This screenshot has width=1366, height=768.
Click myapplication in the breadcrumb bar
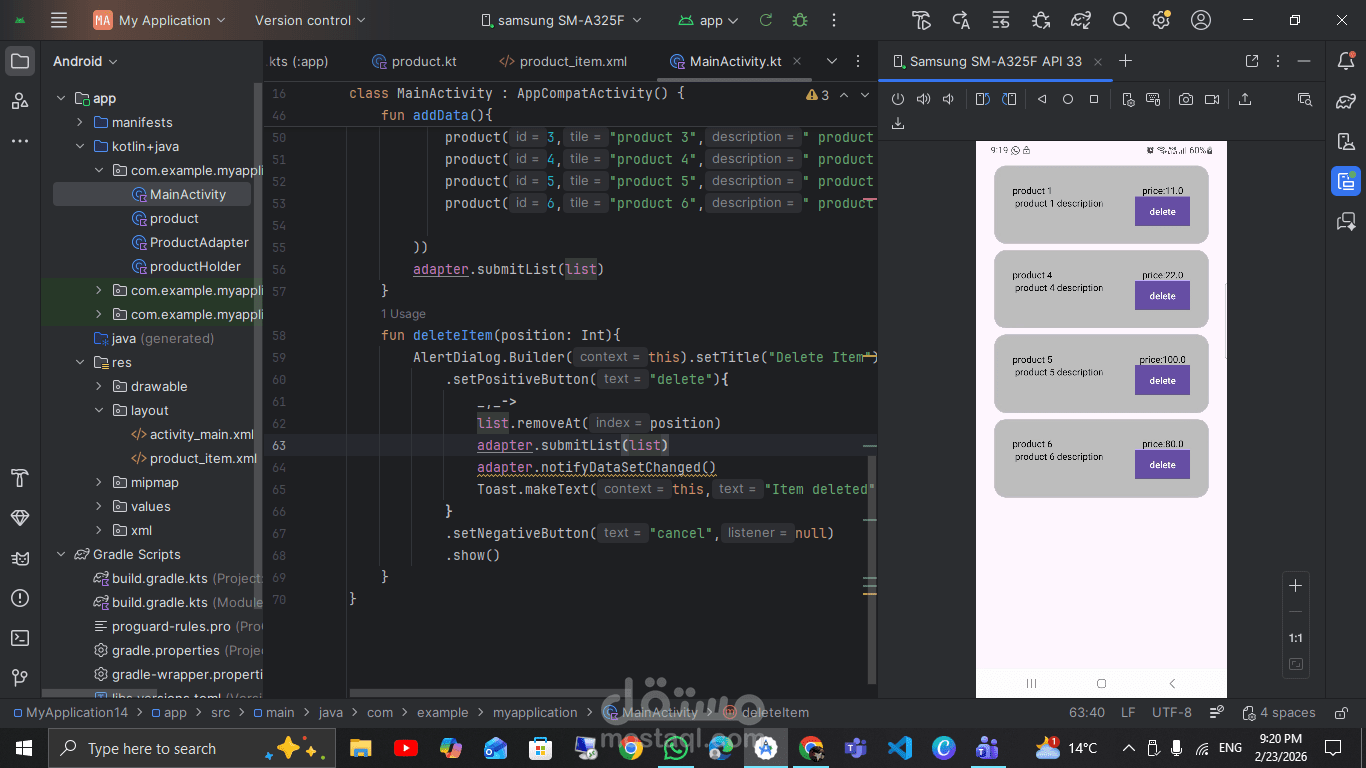[536, 712]
